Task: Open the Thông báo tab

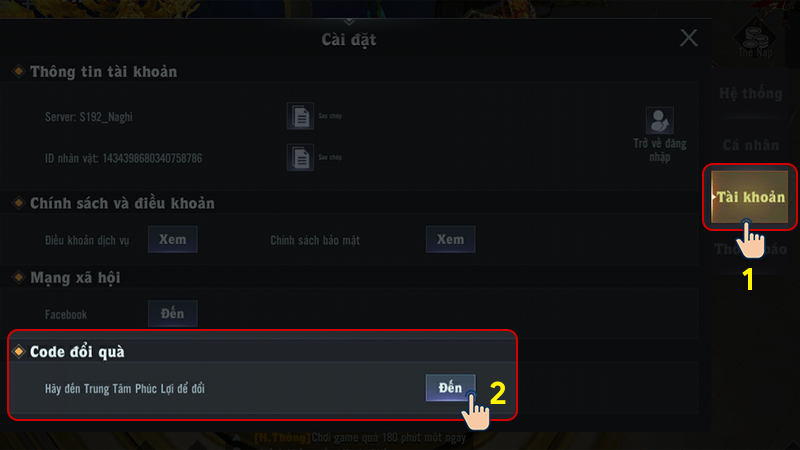Action: [x=750, y=249]
